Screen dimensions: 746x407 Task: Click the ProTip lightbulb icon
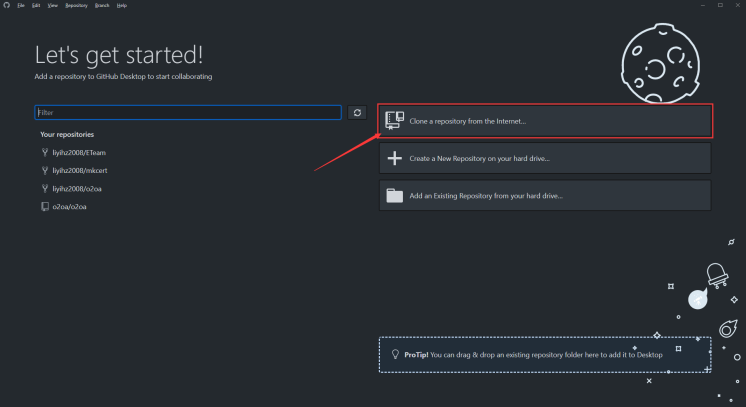pos(395,354)
